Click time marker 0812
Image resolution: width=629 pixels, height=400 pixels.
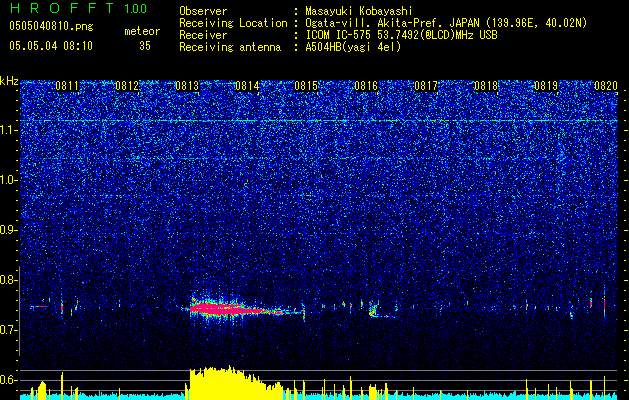127,86
